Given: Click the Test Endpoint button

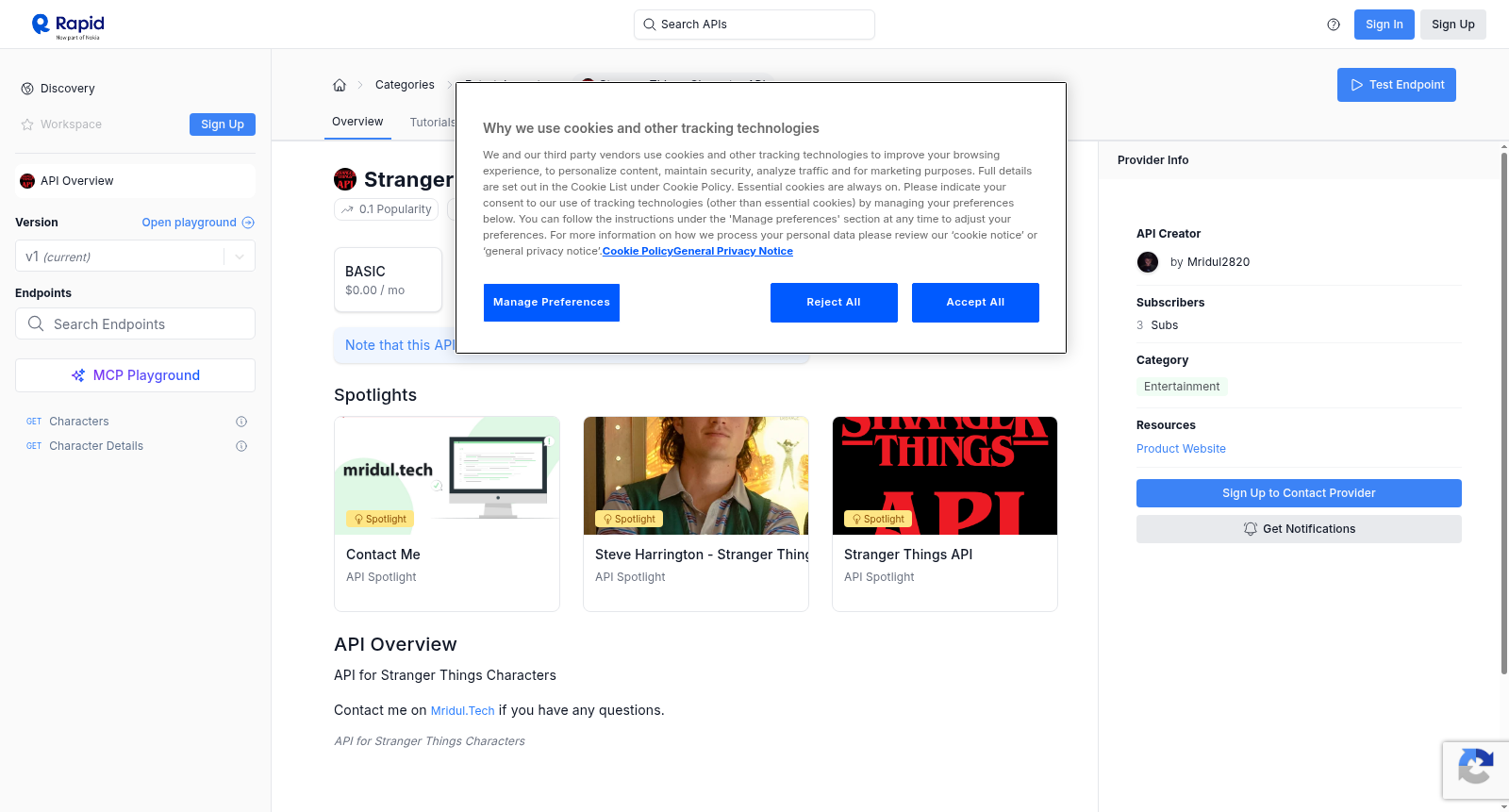Looking at the screenshot, I should point(1397,85).
